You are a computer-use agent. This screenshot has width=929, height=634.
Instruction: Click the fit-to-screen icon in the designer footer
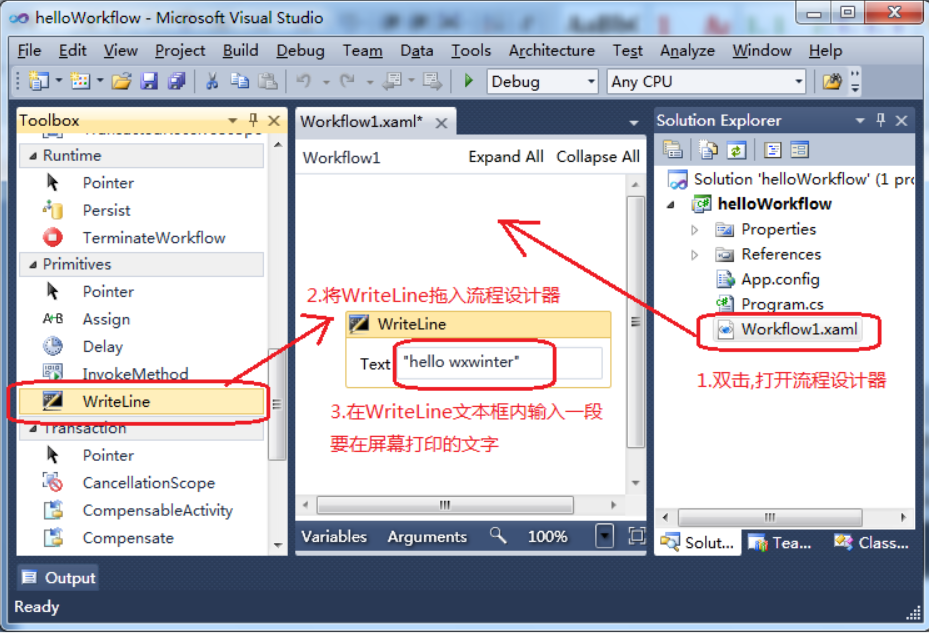click(x=636, y=536)
